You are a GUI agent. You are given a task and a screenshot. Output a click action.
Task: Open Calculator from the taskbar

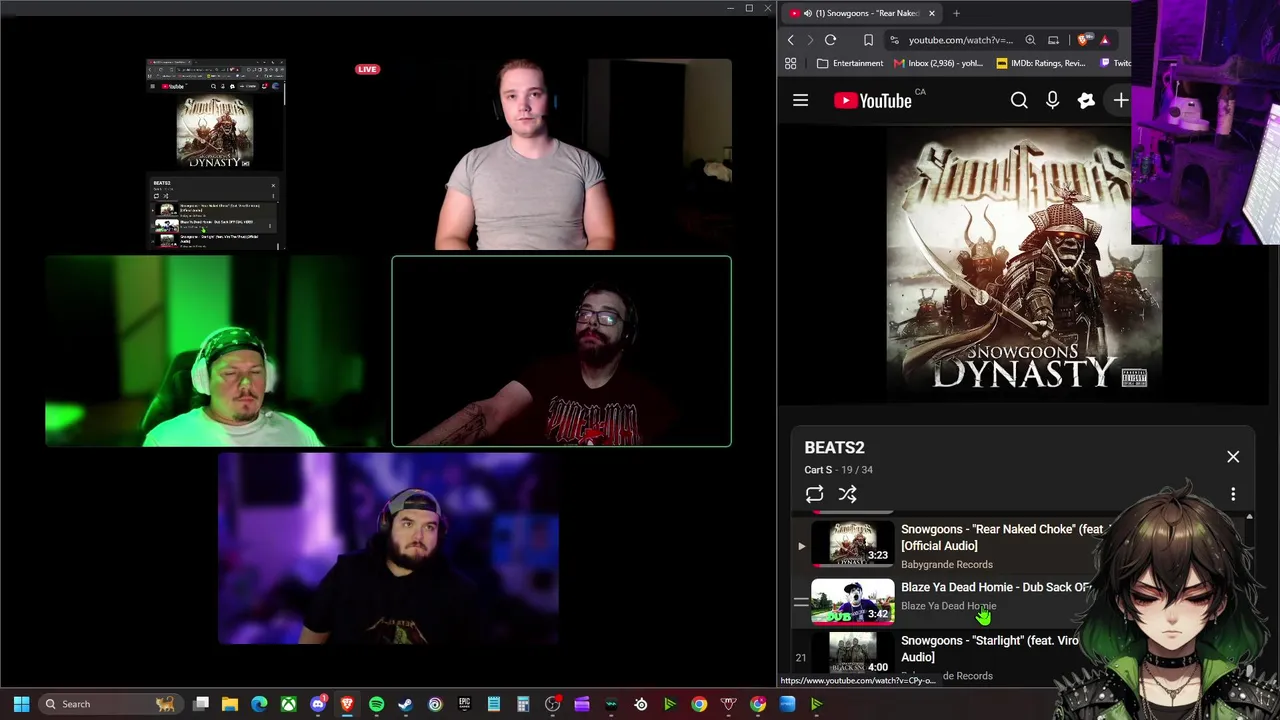click(x=523, y=704)
